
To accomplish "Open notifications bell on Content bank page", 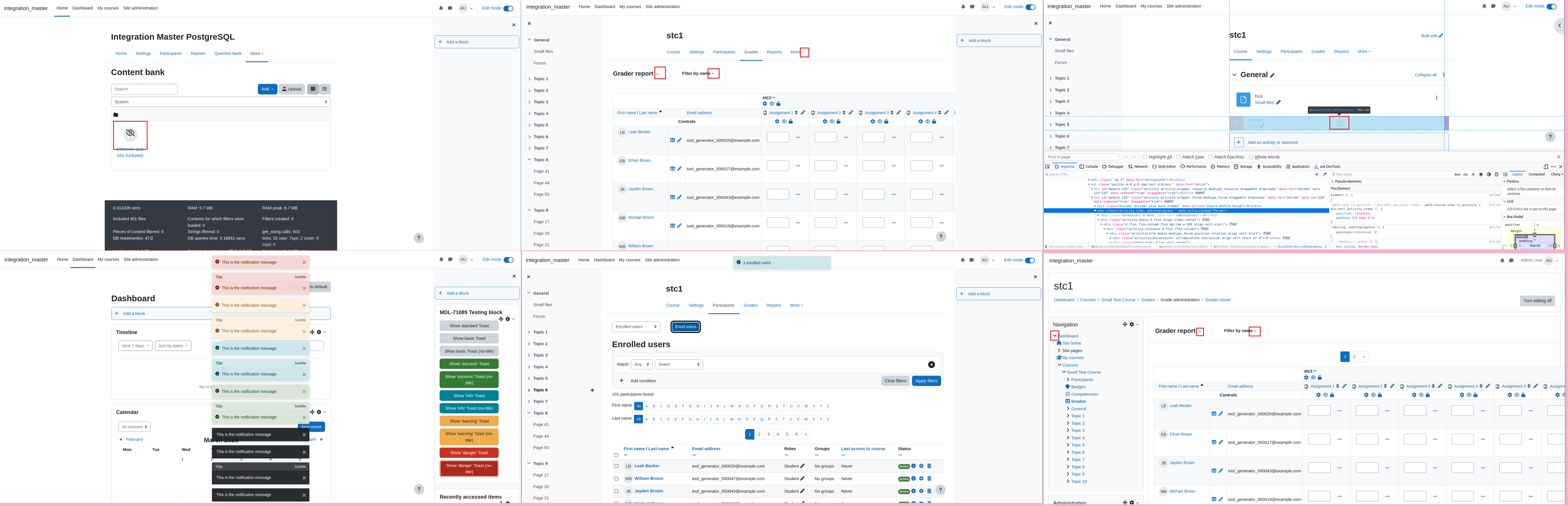I will pos(441,8).
